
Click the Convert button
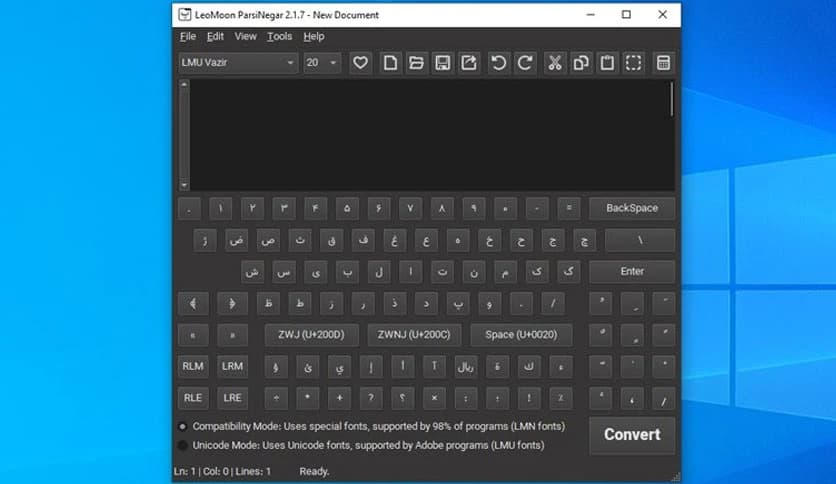click(x=632, y=435)
